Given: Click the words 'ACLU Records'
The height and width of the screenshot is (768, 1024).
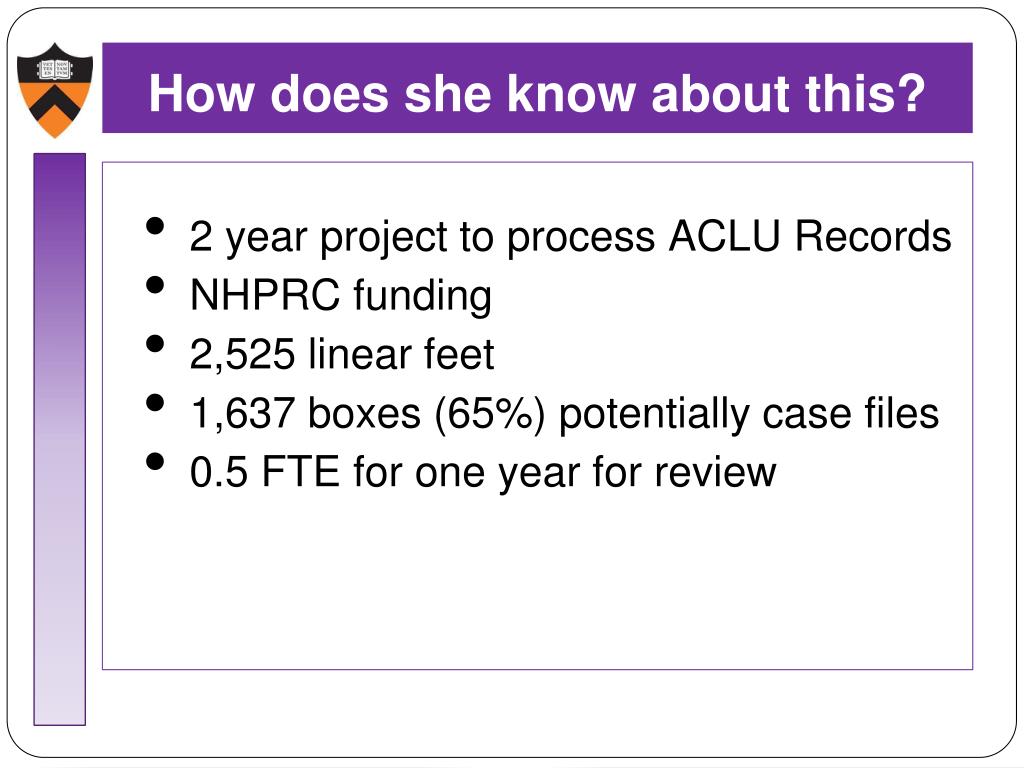Looking at the screenshot, I should (x=810, y=236).
